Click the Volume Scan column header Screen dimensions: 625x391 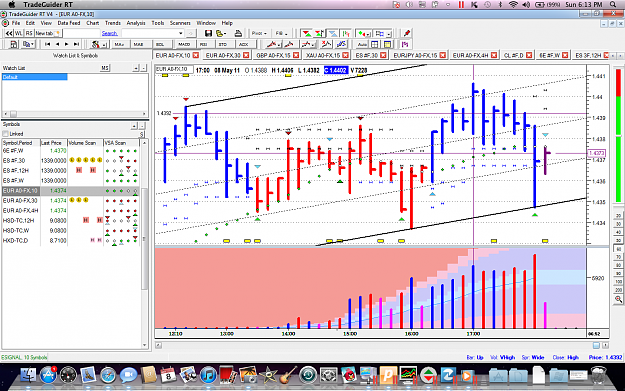[x=85, y=143]
